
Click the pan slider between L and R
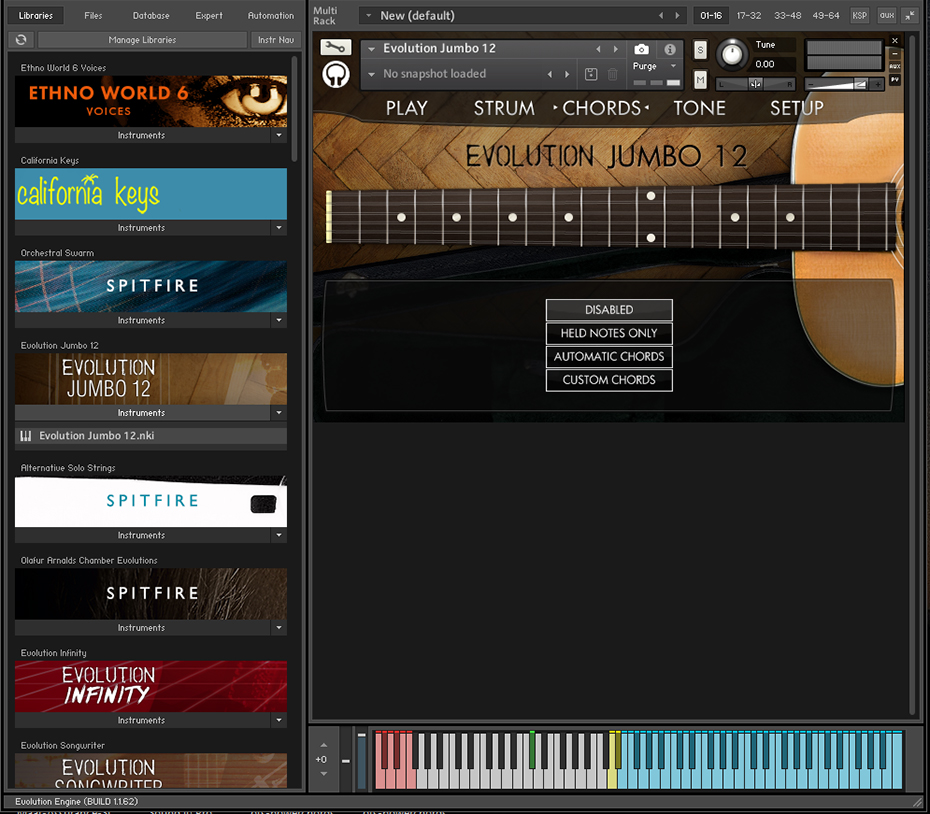point(755,84)
